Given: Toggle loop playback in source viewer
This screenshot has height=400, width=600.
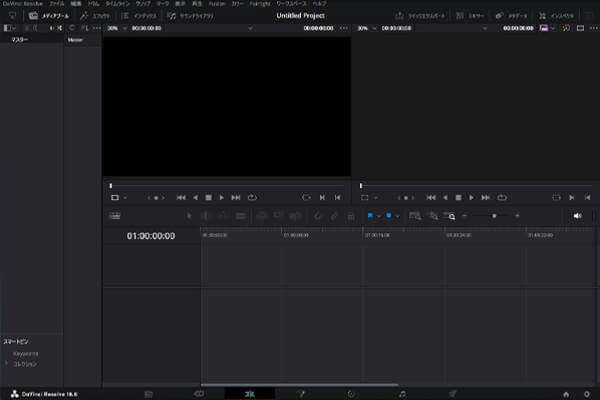Looking at the screenshot, I should click(x=252, y=198).
